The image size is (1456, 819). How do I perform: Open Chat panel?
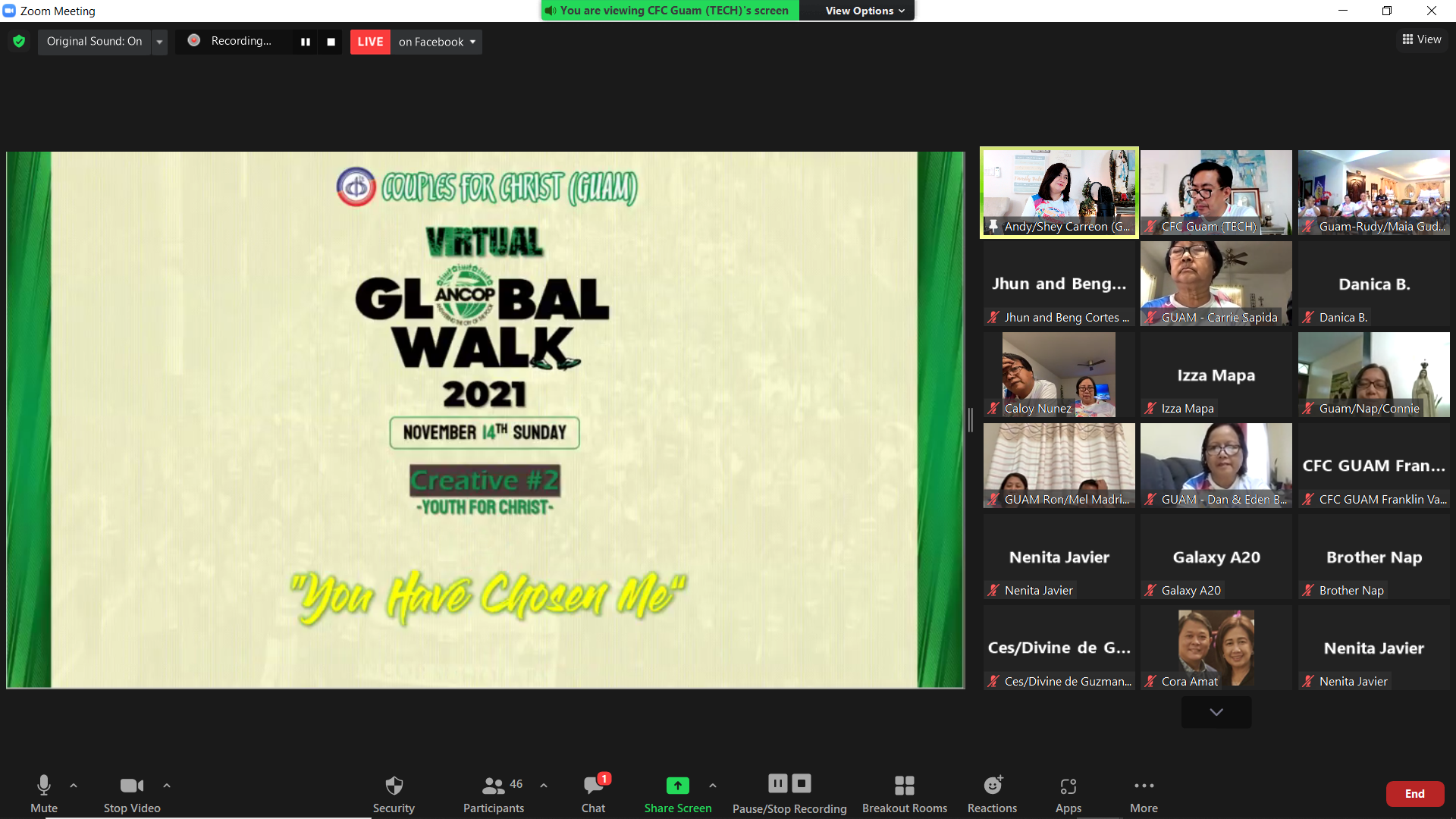pos(593,793)
